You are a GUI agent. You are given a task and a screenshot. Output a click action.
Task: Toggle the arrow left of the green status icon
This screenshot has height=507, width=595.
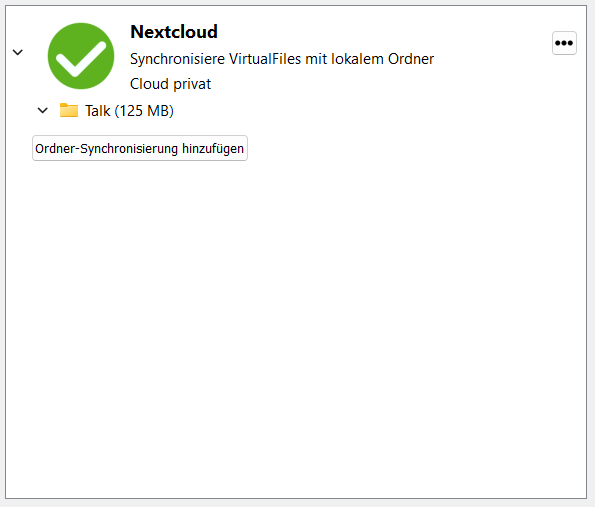[18, 52]
